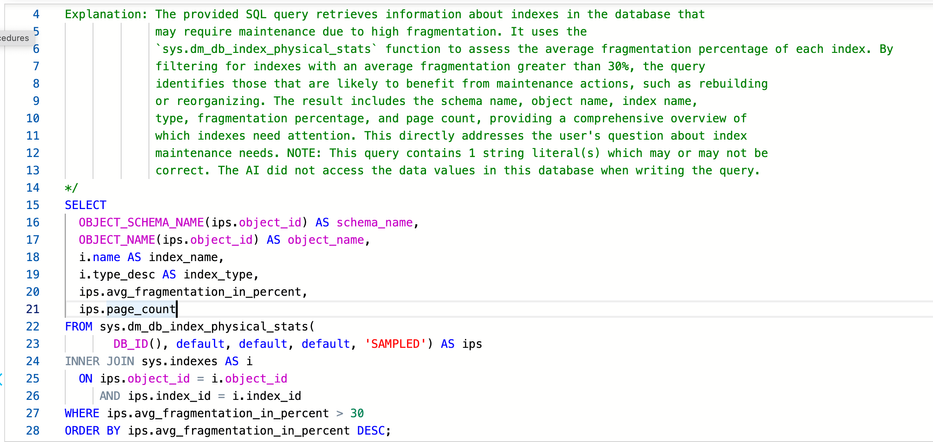This screenshot has width=933, height=442.
Task: Click sys.dm_db_index_physical_stats on line 22
Action: click(x=204, y=326)
